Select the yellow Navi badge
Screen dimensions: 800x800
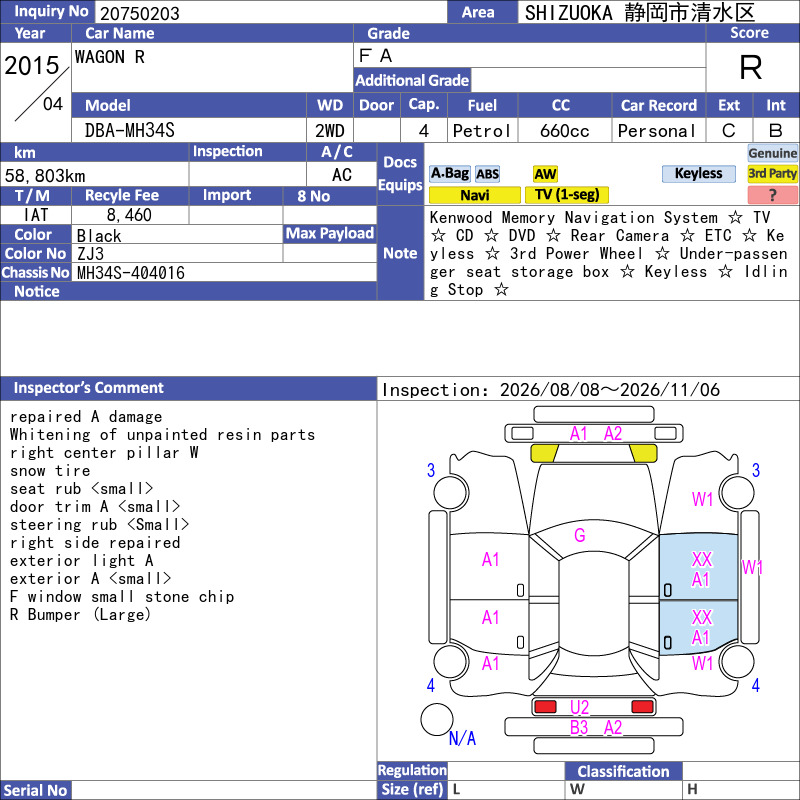click(x=474, y=195)
